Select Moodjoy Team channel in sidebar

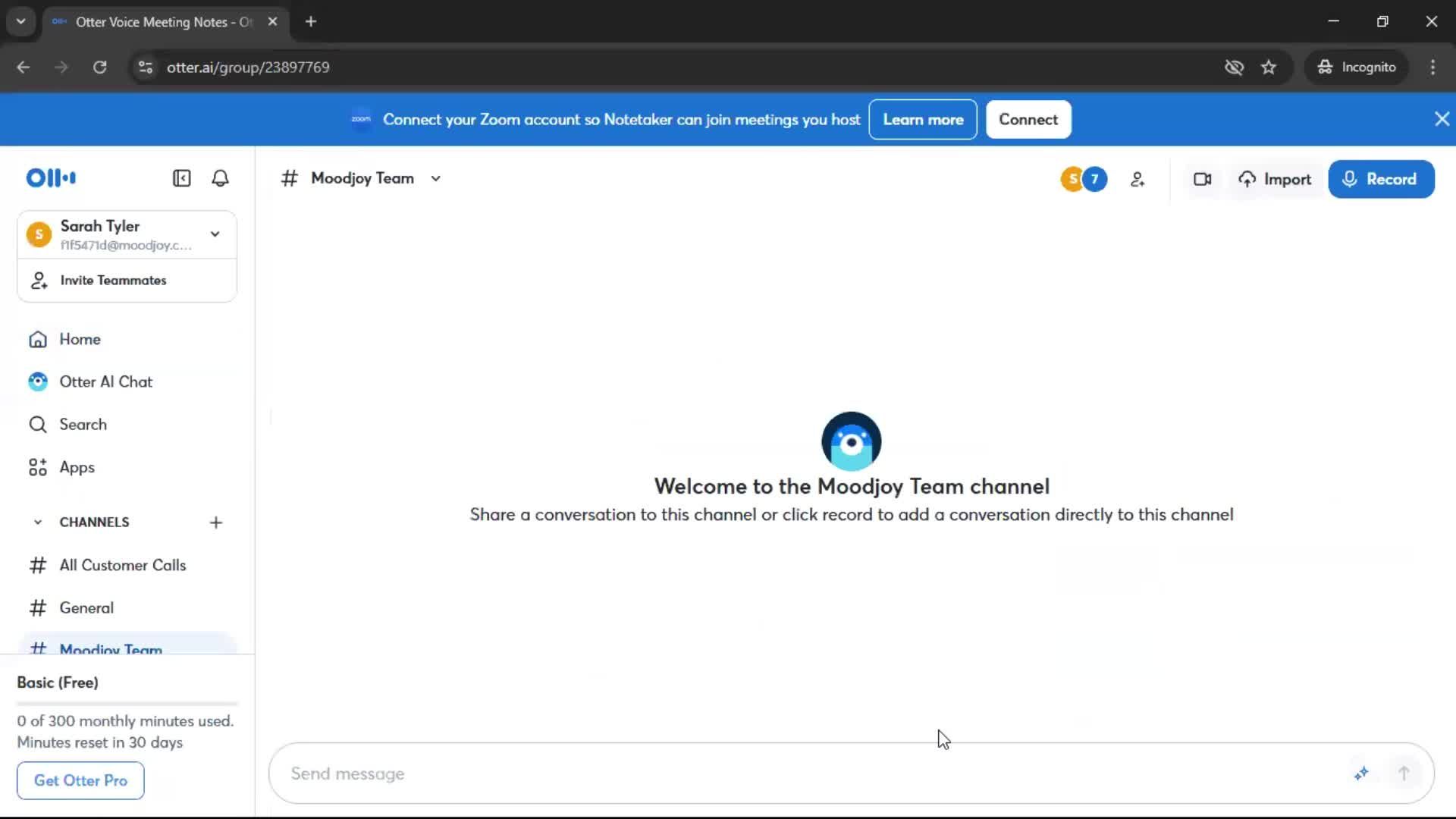click(x=127, y=644)
